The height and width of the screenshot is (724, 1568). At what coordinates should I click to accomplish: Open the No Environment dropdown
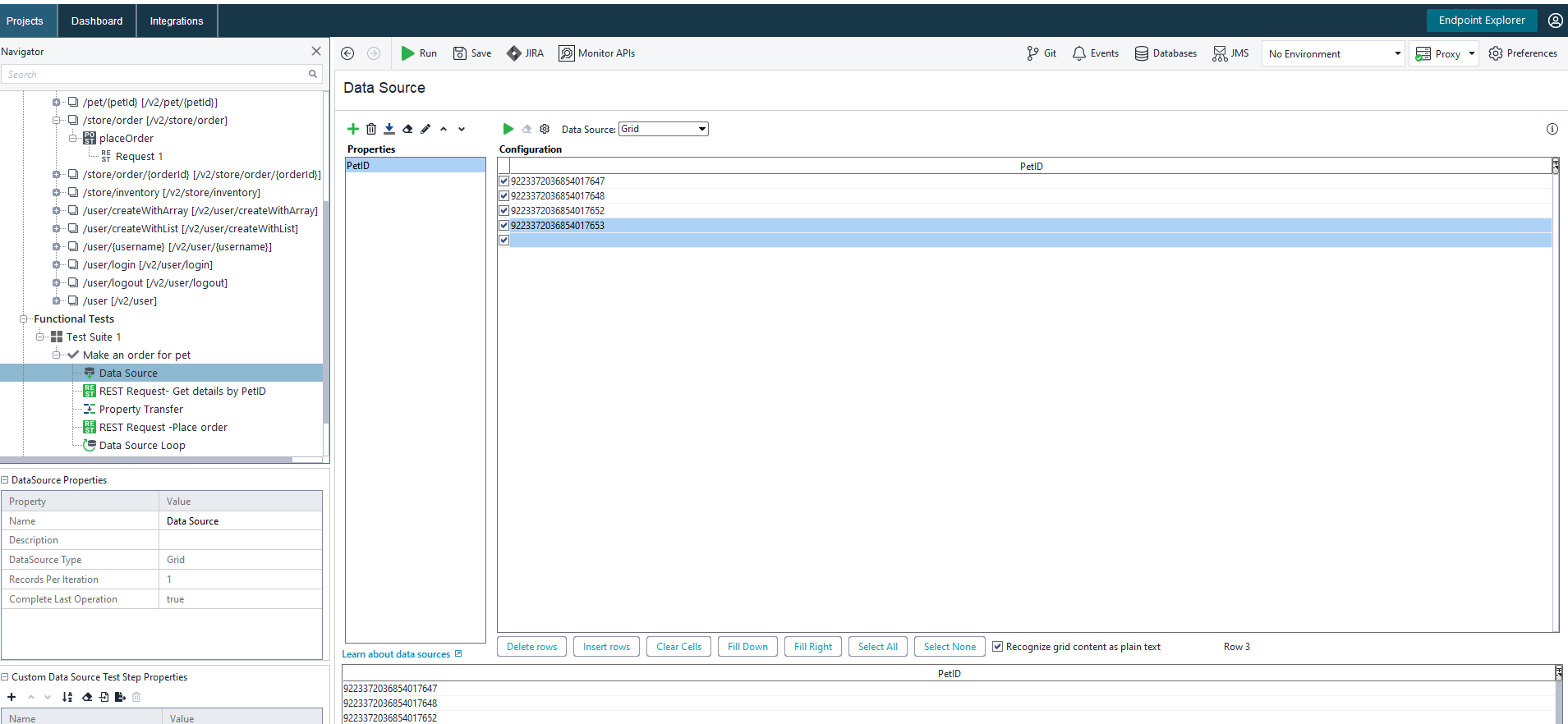coord(1332,54)
